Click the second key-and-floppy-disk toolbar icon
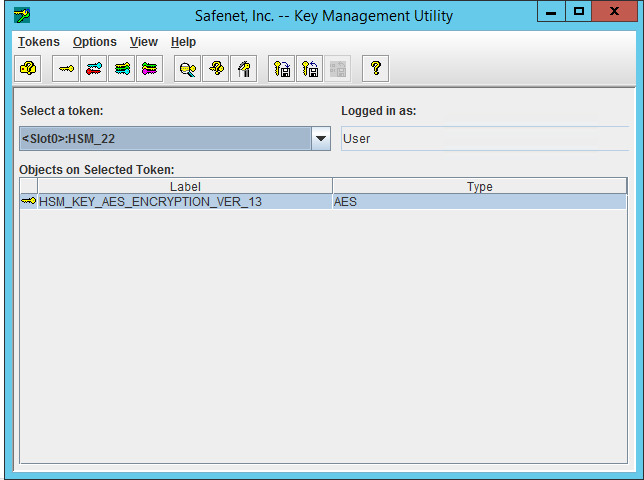644x480 pixels. pos(310,69)
